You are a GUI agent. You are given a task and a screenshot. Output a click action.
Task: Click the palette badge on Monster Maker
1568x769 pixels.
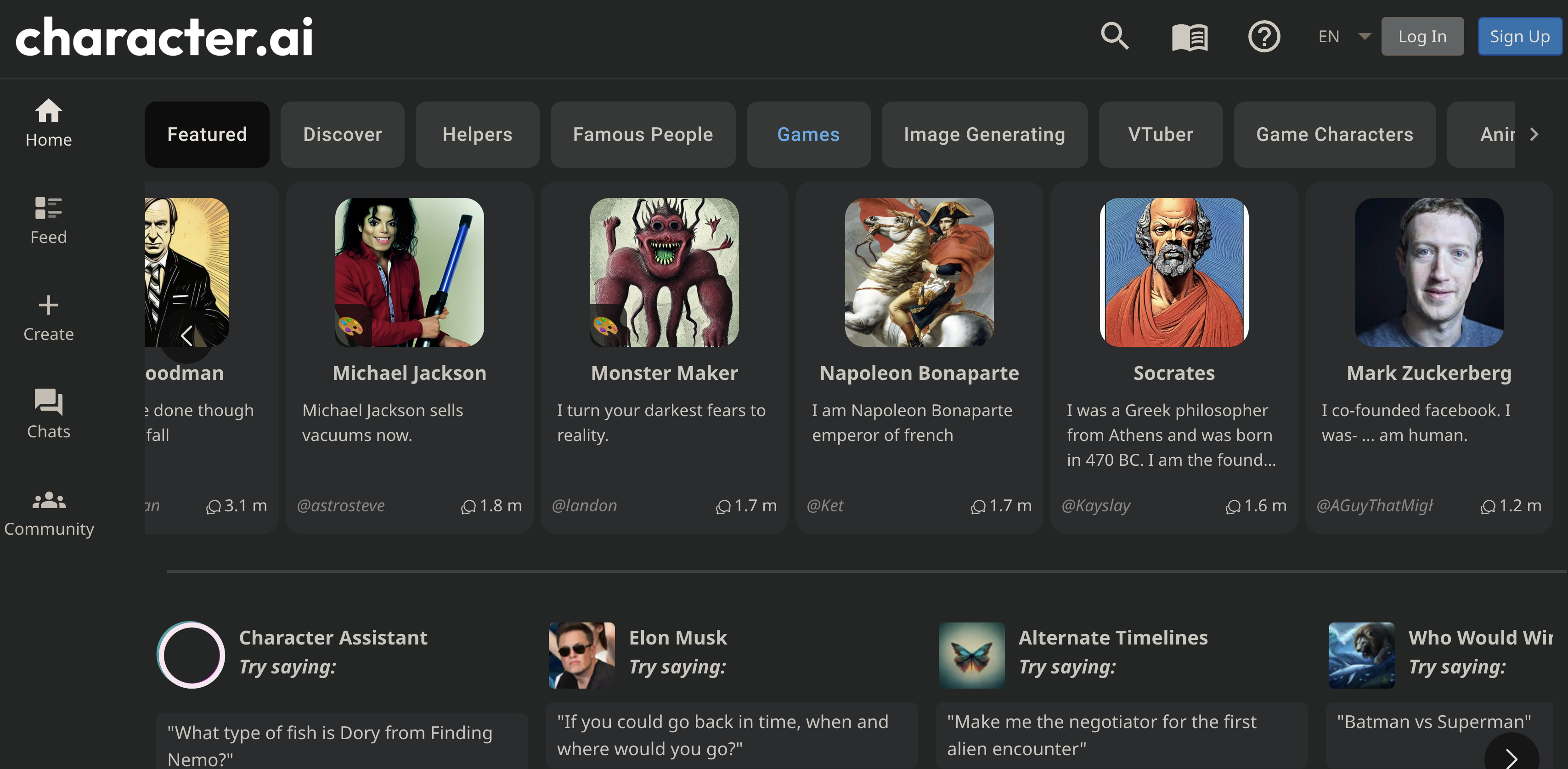pyautogui.click(x=606, y=326)
